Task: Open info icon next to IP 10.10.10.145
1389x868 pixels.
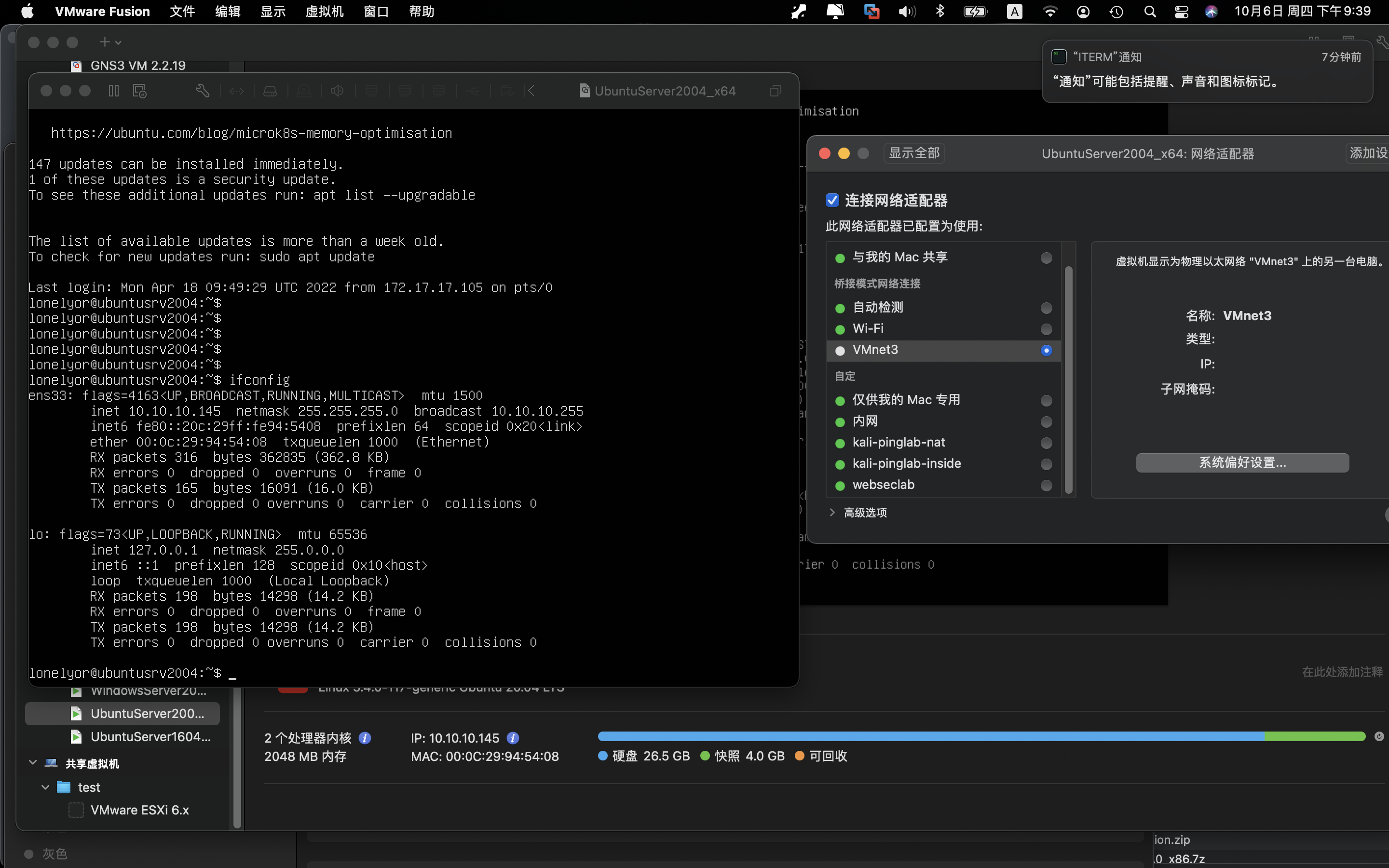Action: [x=513, y=738]
